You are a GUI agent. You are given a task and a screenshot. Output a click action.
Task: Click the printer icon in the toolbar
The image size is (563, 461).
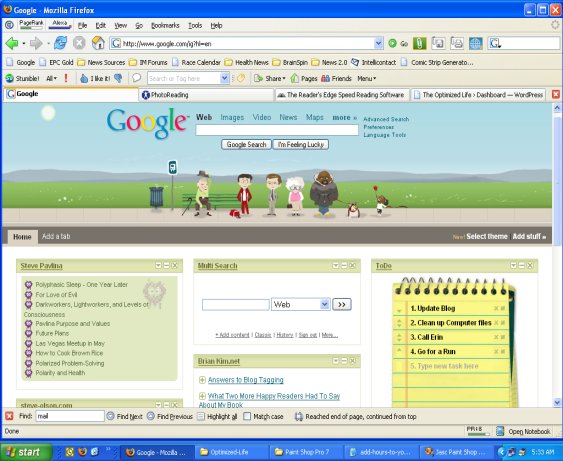click(457, 43)
